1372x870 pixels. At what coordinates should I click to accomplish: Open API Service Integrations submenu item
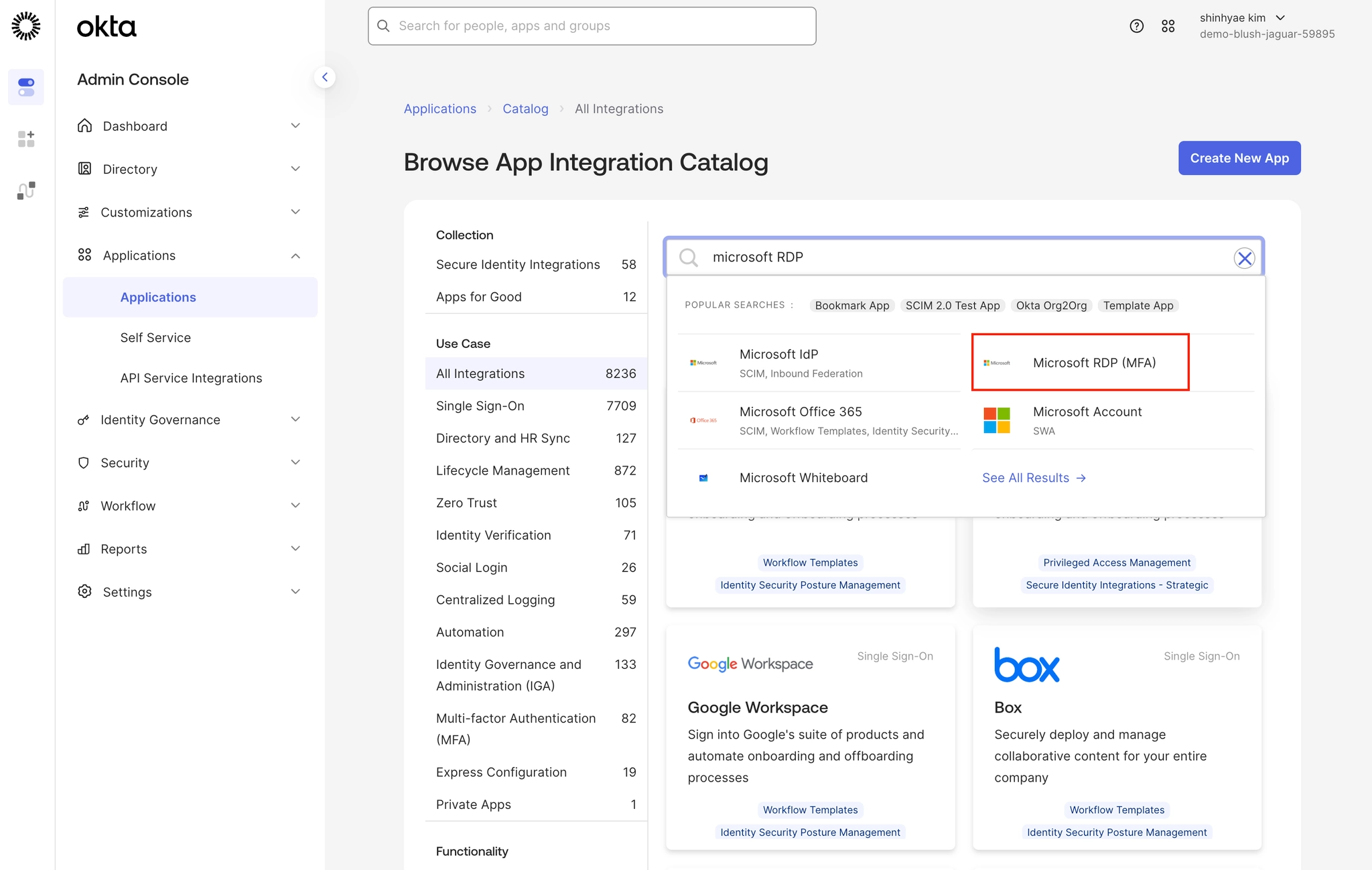click(190, 378)
